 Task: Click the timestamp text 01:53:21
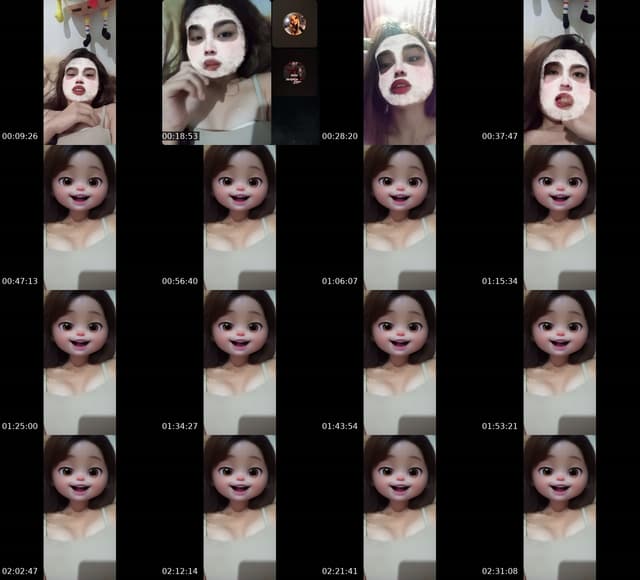pos(500,426)
